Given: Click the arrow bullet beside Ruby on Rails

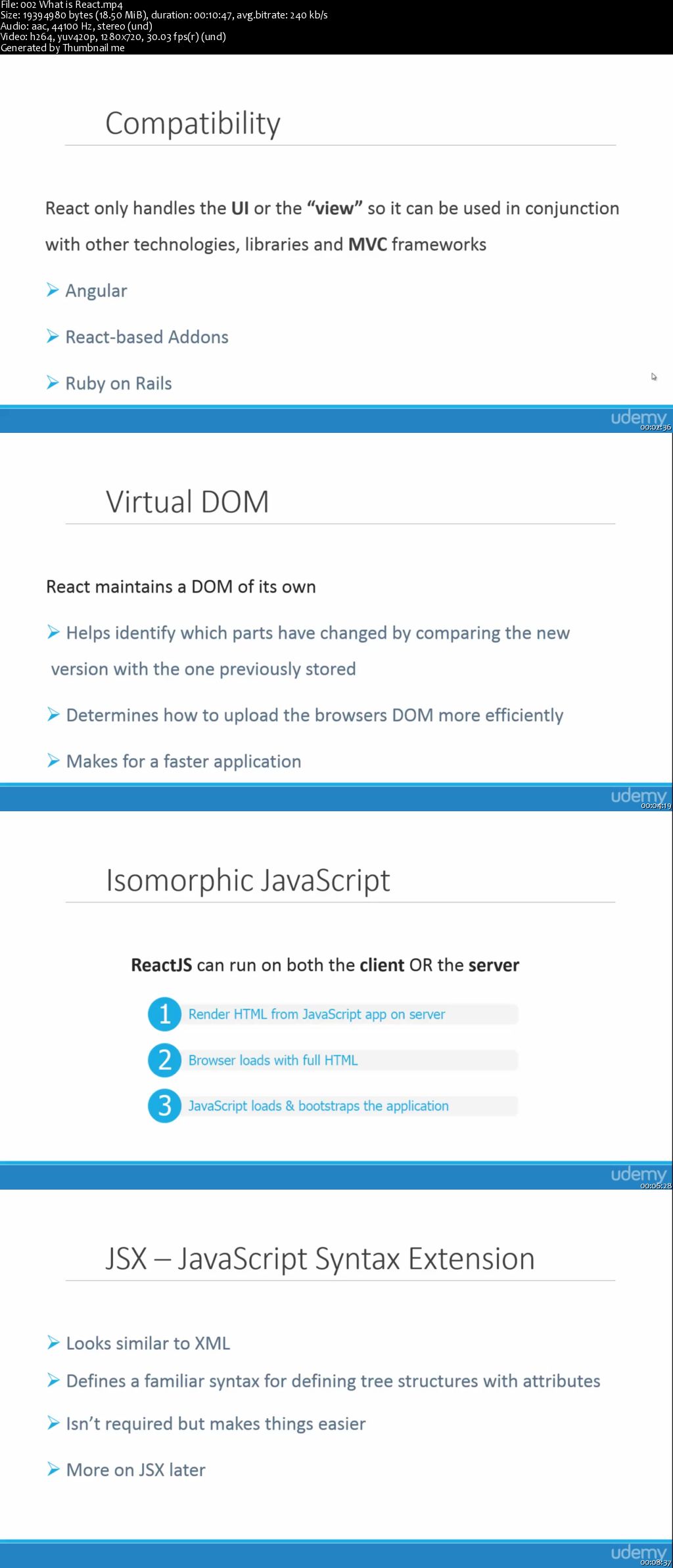Looking at the screenshot, I should tap(53, 383).
